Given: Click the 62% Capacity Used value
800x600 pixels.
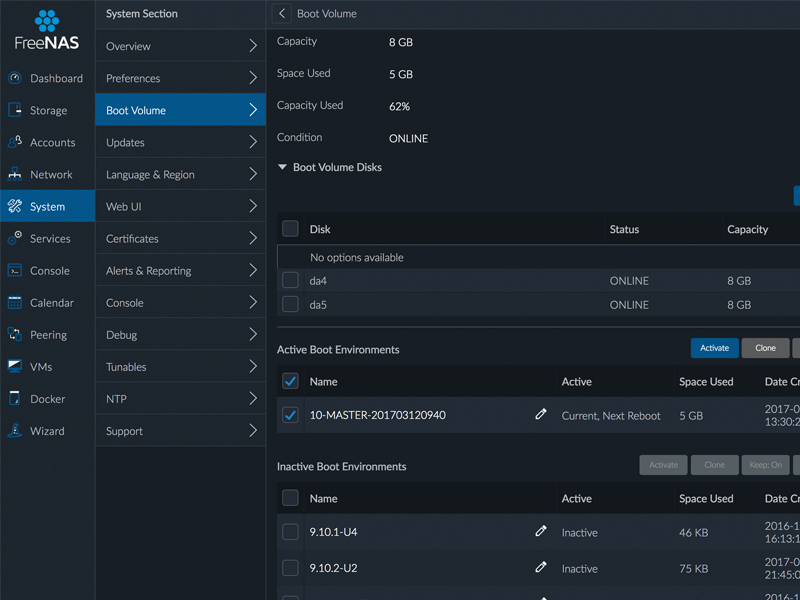Looking at the screenshot, I should [399, 106].
